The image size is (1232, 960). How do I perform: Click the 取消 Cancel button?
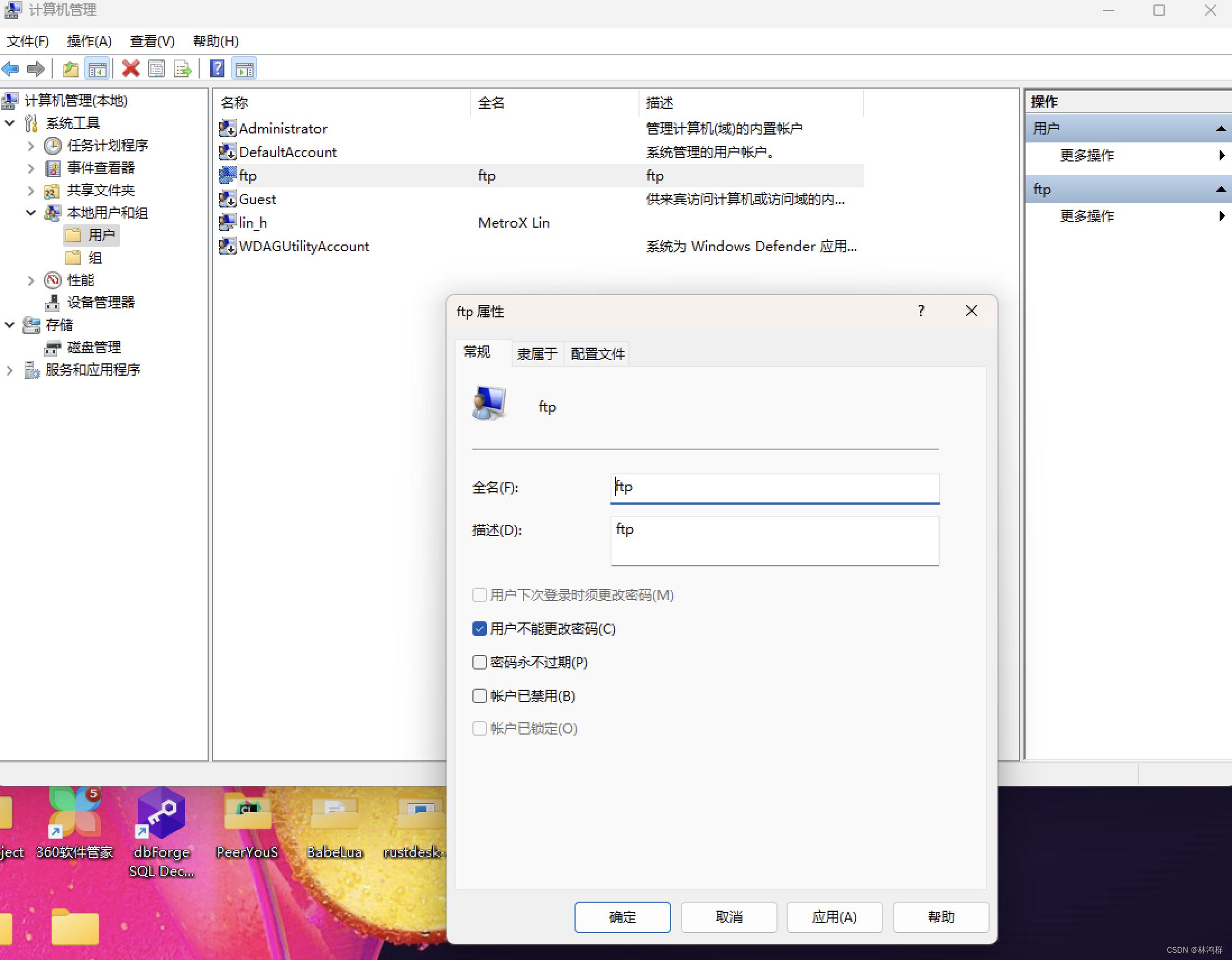pyautogui.click(x=728, y=917)
